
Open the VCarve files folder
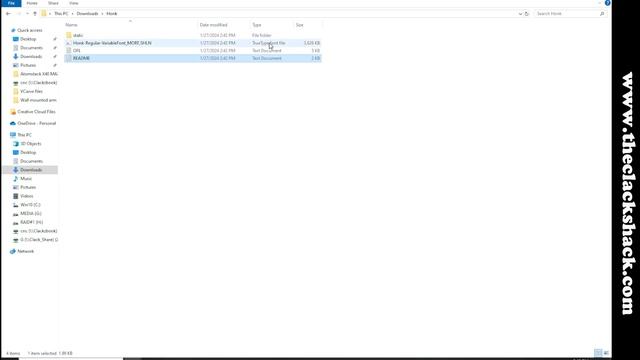tap(31, 91)
